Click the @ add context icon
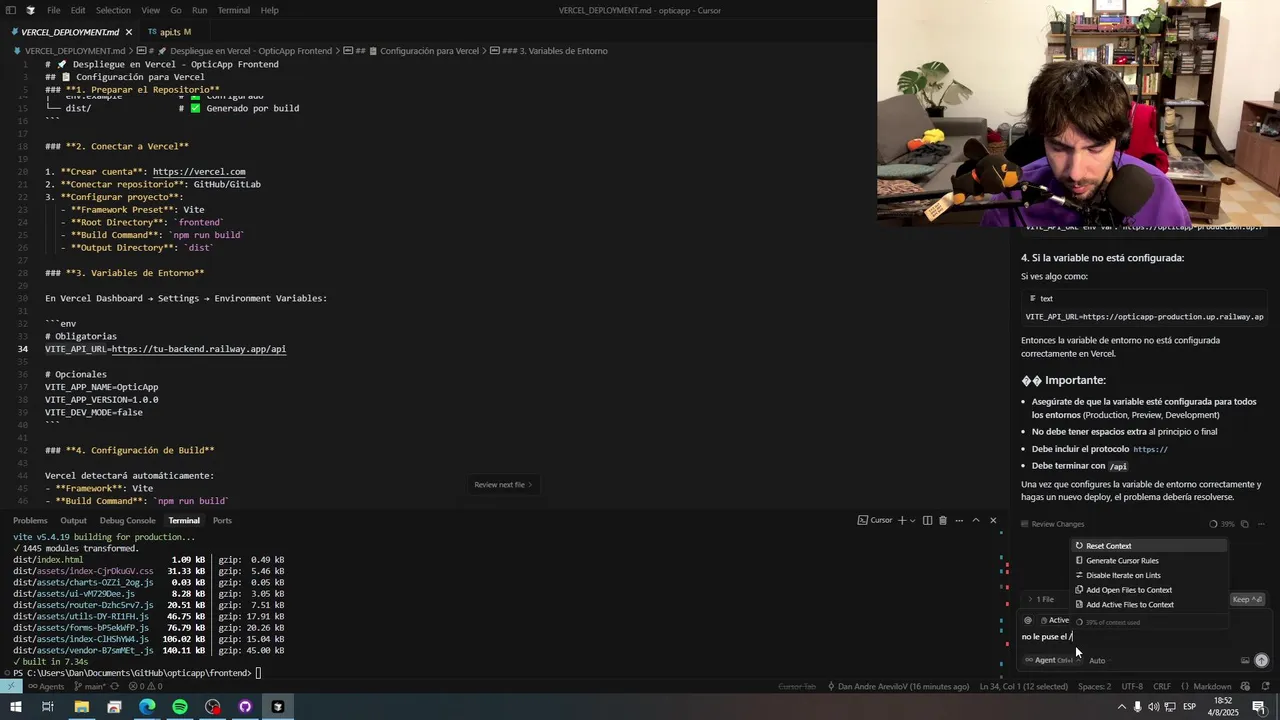Viewport: 1280px width, 720px height. pyautogui.click(x=1028, y=620)
